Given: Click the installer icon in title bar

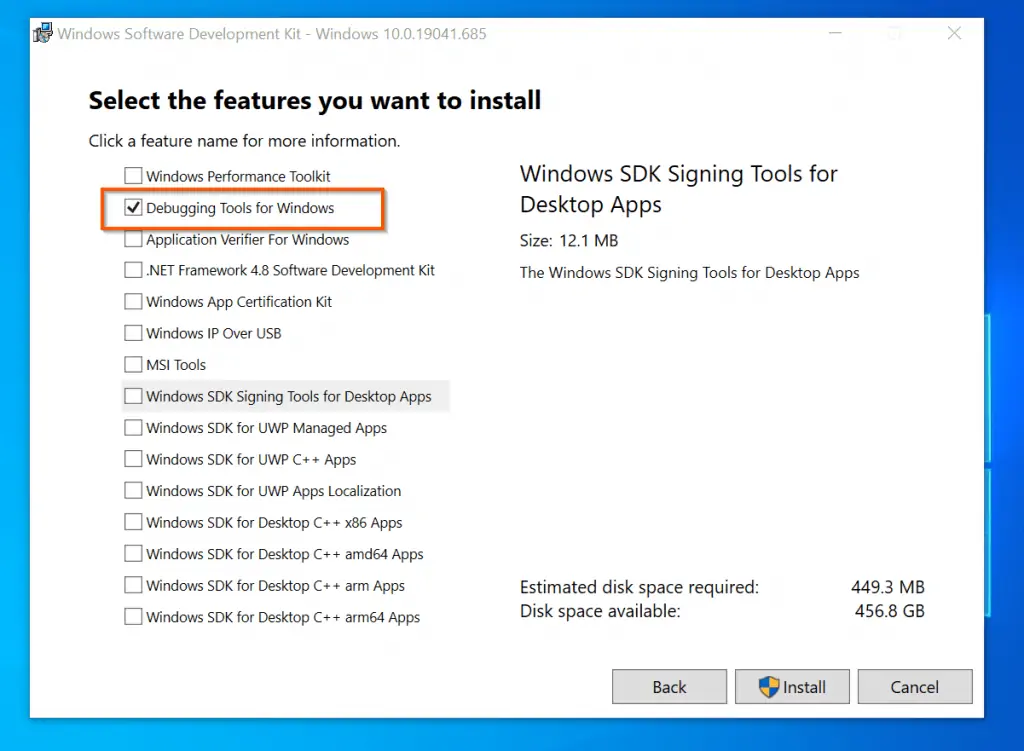Looking at the screenshot, I should click(x=43, y=33).
